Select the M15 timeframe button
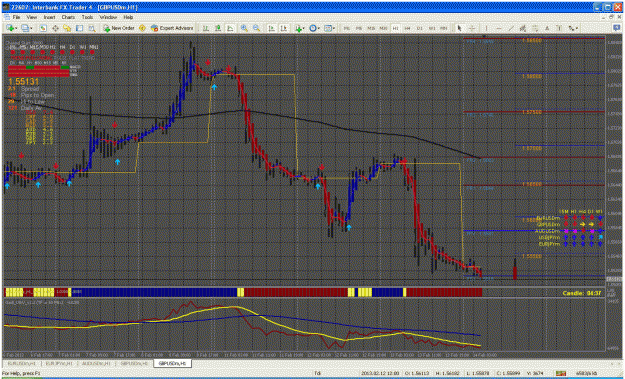 coord(371,28)
